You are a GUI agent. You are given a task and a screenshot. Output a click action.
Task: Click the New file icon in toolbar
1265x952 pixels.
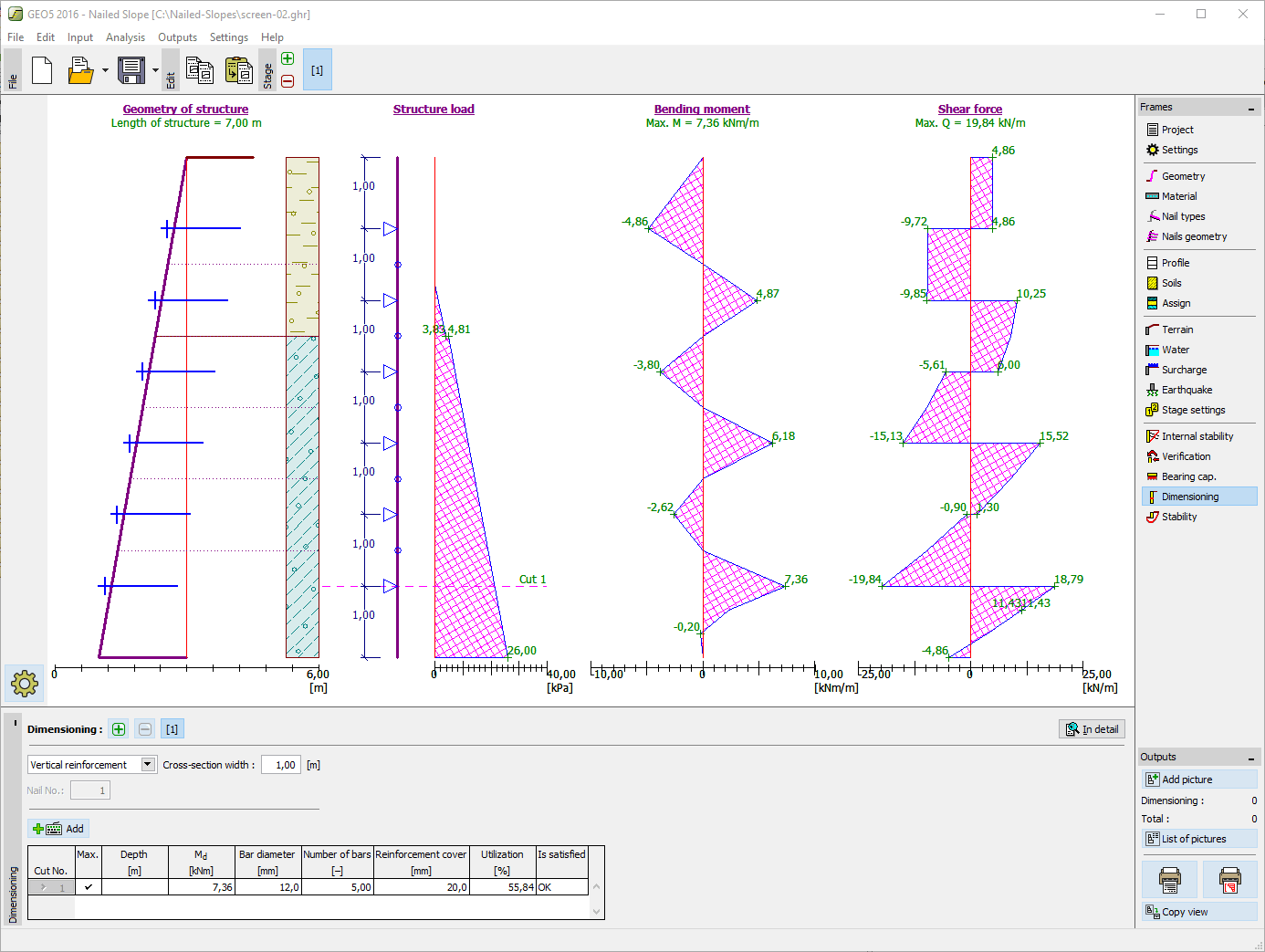[x=42, y=70]
